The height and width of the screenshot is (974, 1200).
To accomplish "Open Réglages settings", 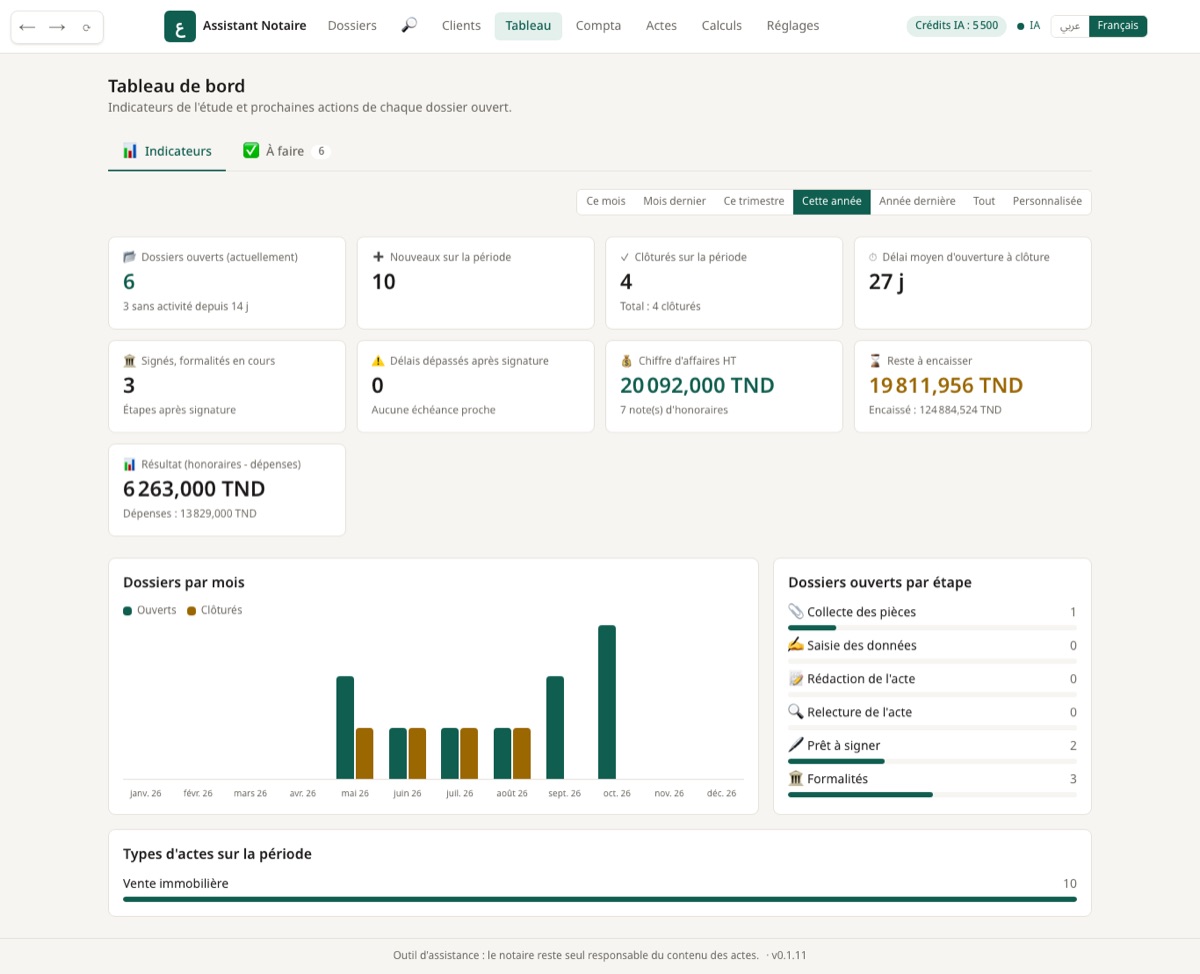I will (793, 26).
